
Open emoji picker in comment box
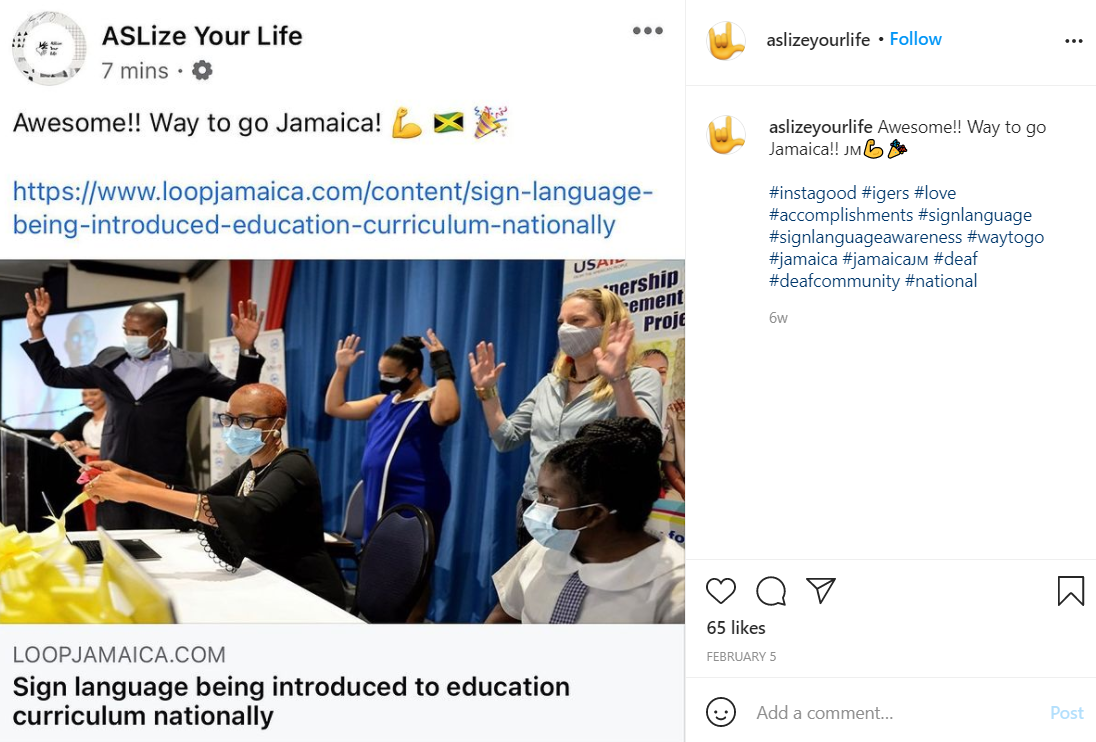[x=721, y=713]
